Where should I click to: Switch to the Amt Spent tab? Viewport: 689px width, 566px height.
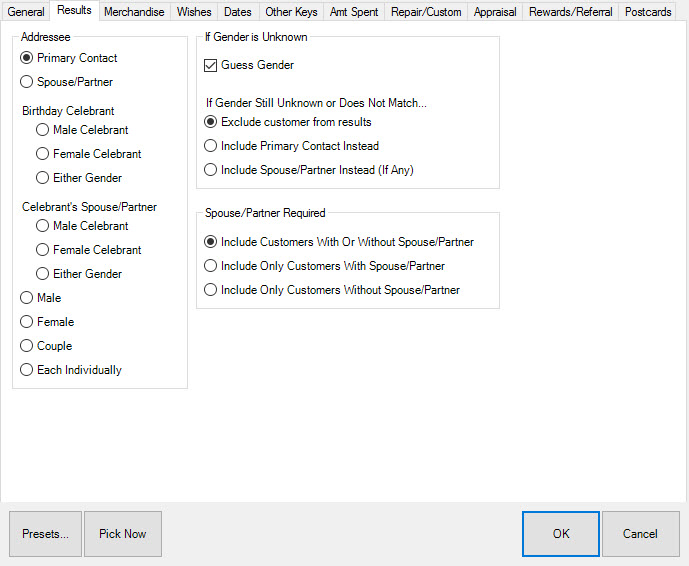tap(354, 12)
